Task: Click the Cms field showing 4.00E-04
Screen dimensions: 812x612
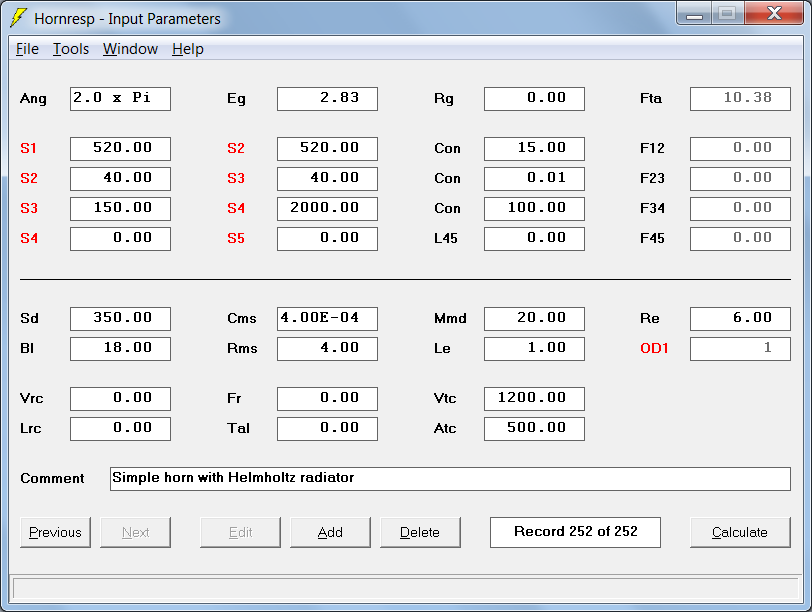Action: pyautogui.click(x=327, y=318)
